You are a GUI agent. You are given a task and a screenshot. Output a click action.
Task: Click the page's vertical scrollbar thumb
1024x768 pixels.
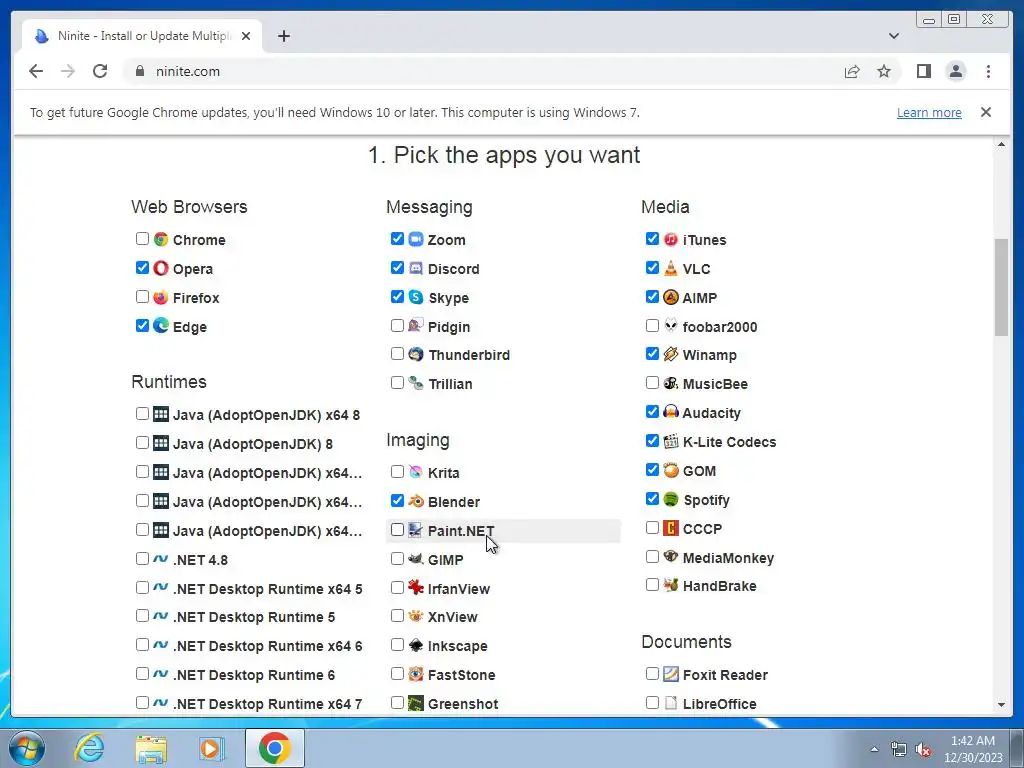pyautogui.click(x=1001, y=287)
